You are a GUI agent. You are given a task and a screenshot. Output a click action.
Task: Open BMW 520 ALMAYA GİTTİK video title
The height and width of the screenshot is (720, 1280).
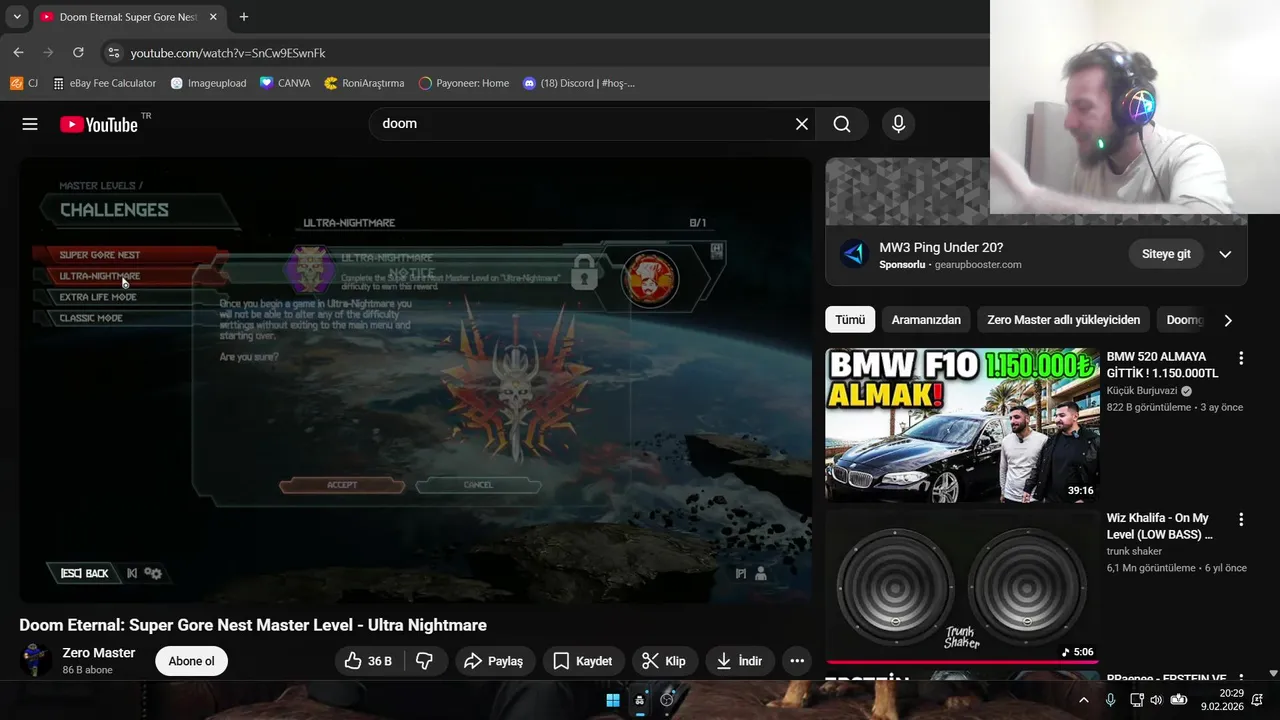[1162, 365]
